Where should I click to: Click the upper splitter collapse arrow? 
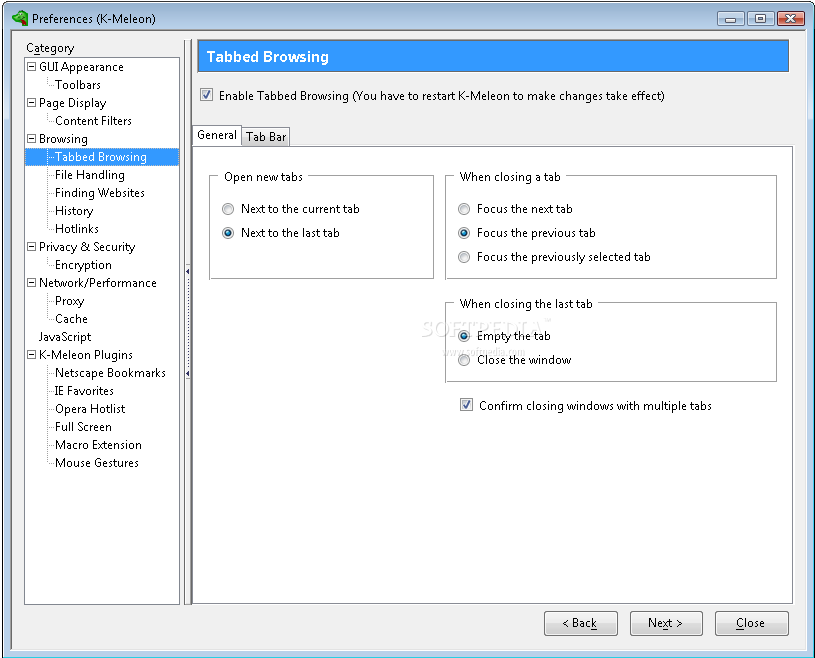click(x=188, y=271)
